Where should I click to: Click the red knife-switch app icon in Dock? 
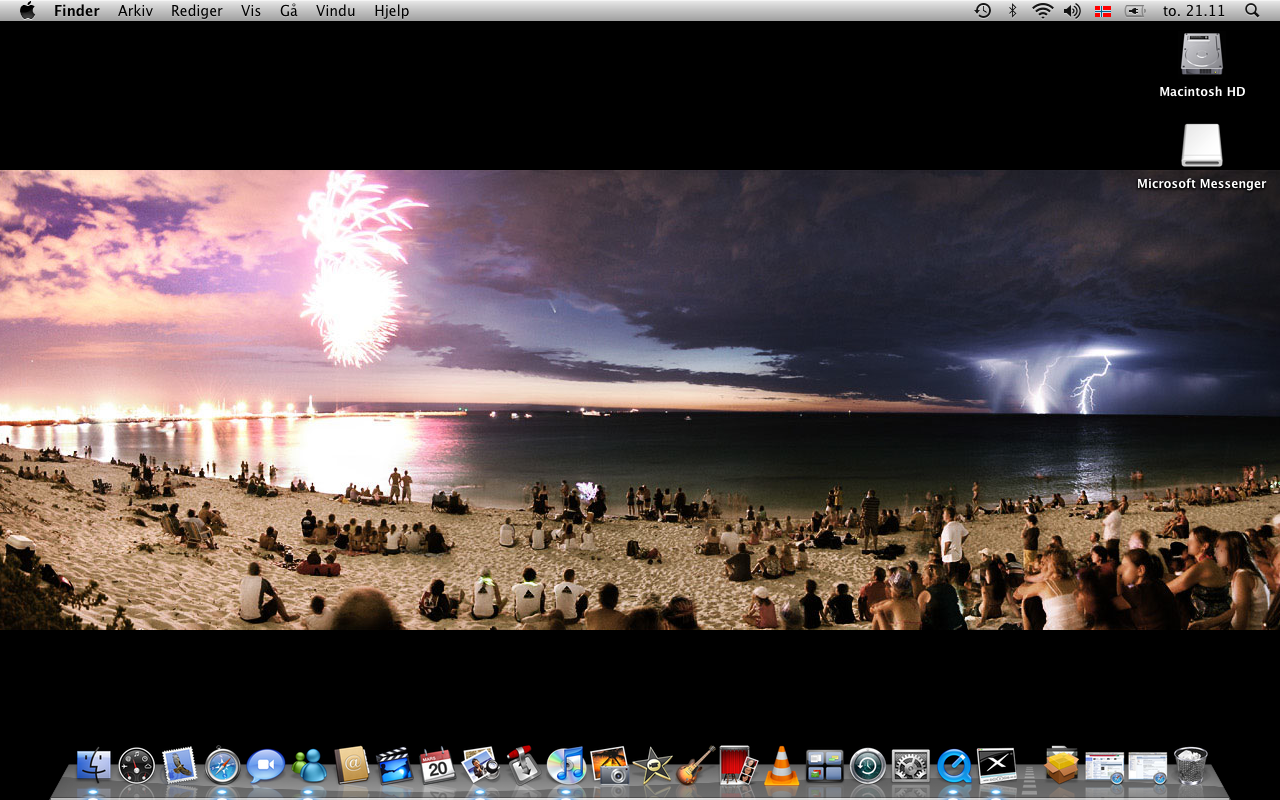[x=524, y=766]
